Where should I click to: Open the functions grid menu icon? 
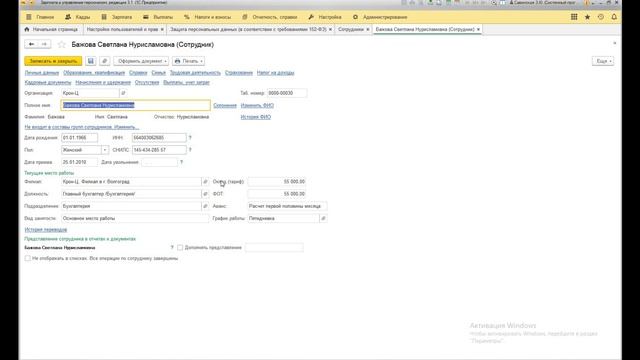pos(574,17)
